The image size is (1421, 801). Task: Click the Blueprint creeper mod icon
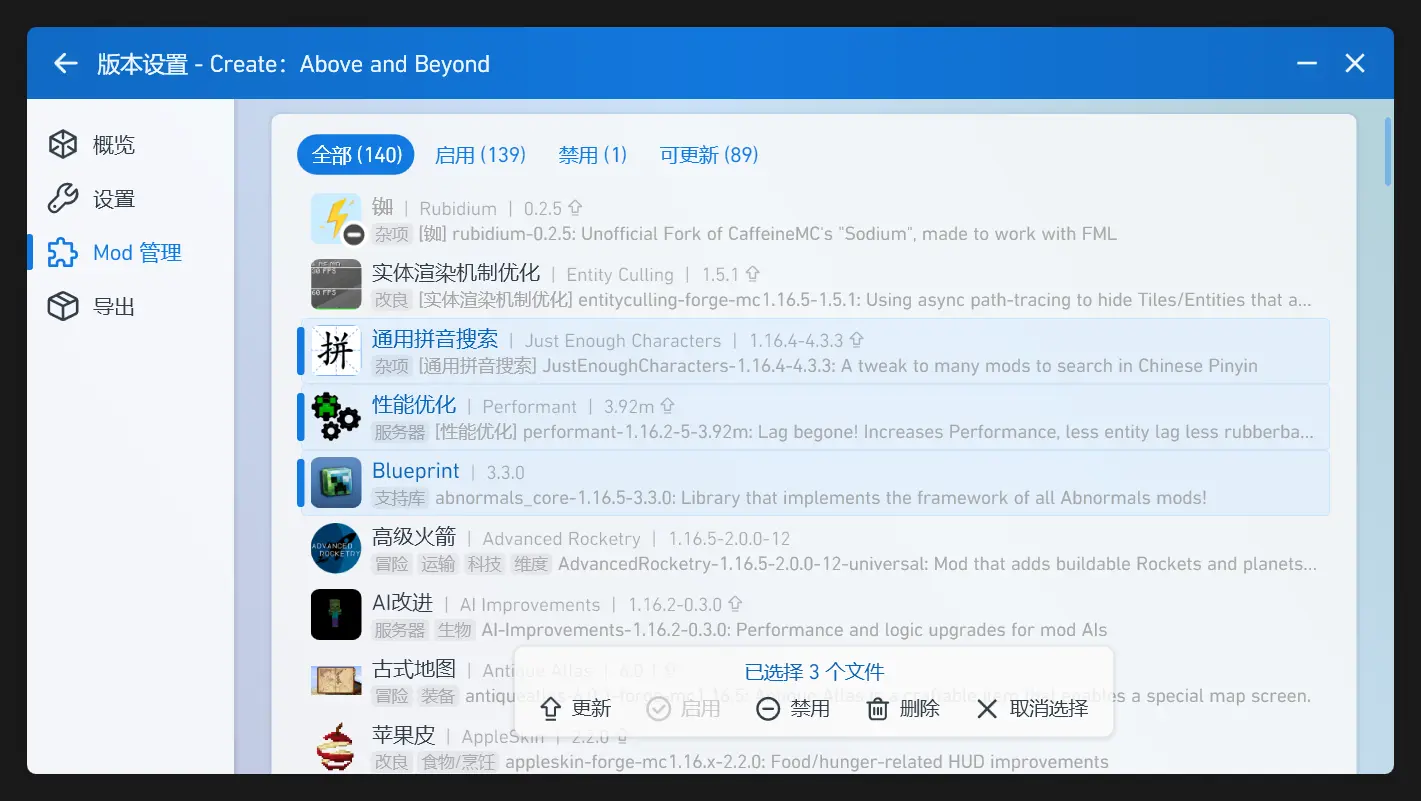335,483
